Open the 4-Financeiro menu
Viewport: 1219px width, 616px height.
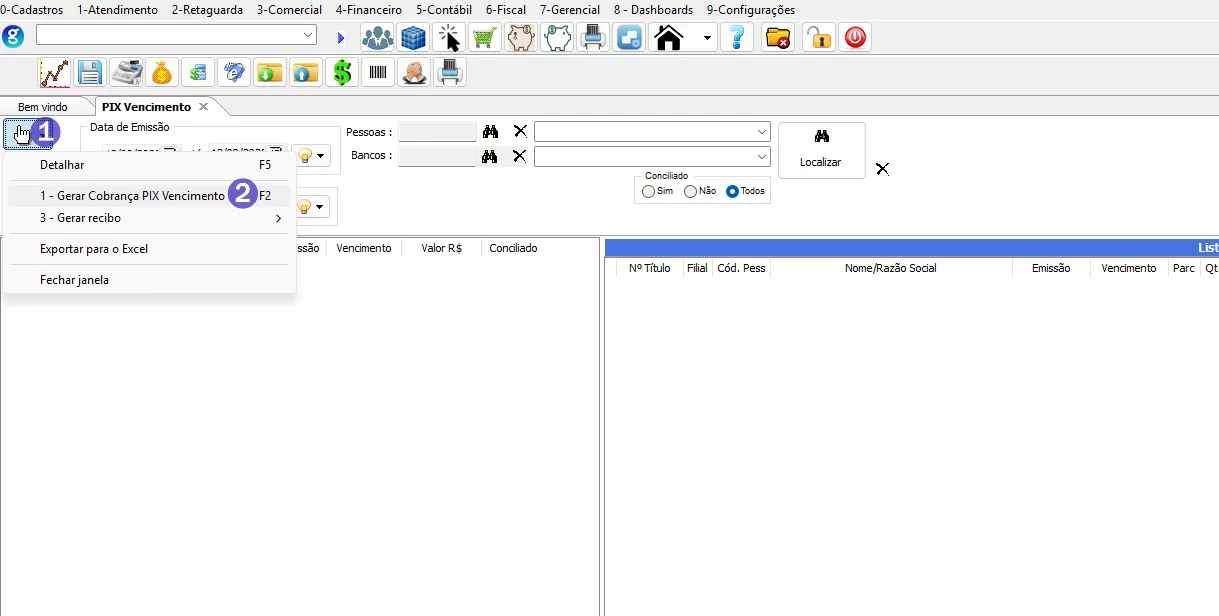click(x=368, y=10)
